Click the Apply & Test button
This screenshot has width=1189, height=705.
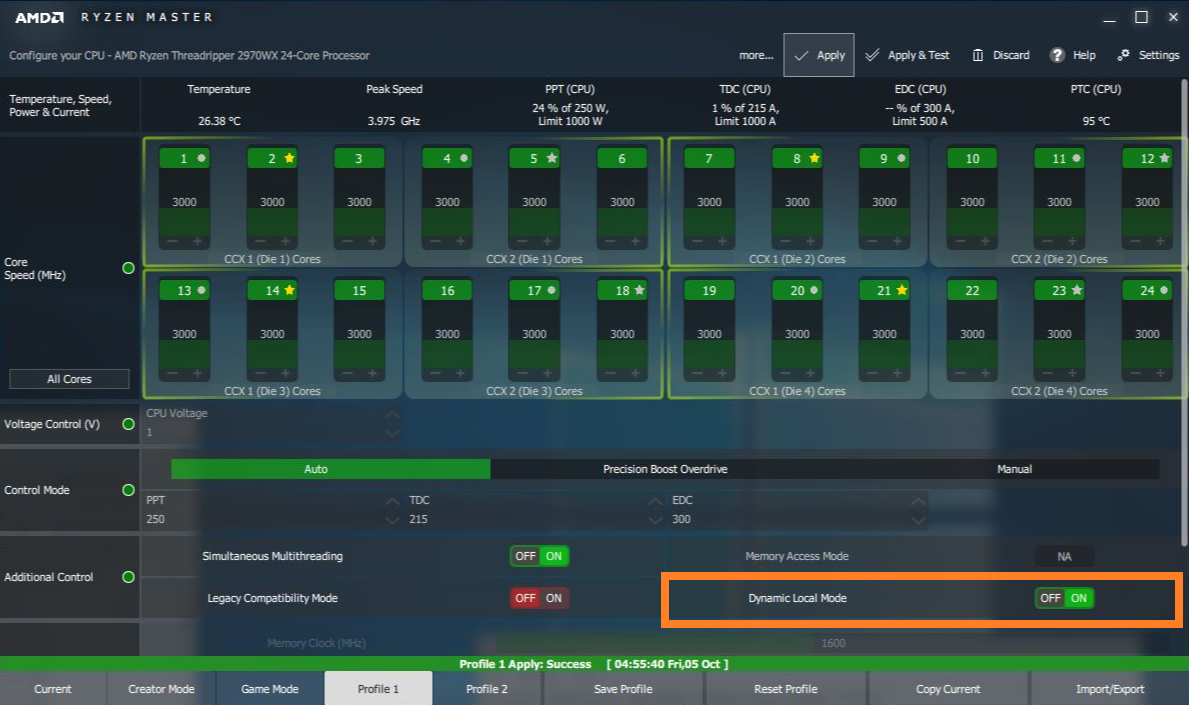[908, 55]
